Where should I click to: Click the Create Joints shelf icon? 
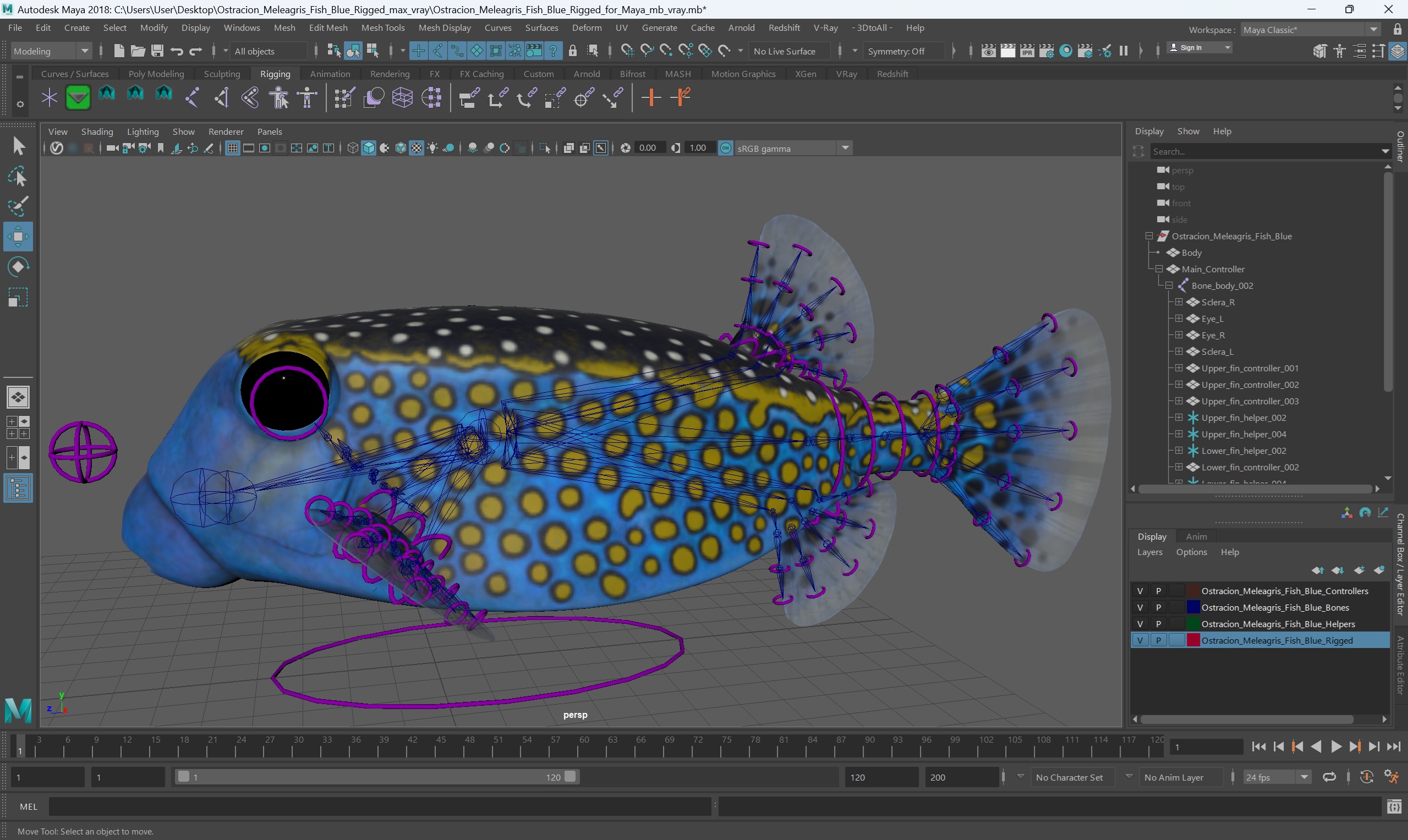193,98
